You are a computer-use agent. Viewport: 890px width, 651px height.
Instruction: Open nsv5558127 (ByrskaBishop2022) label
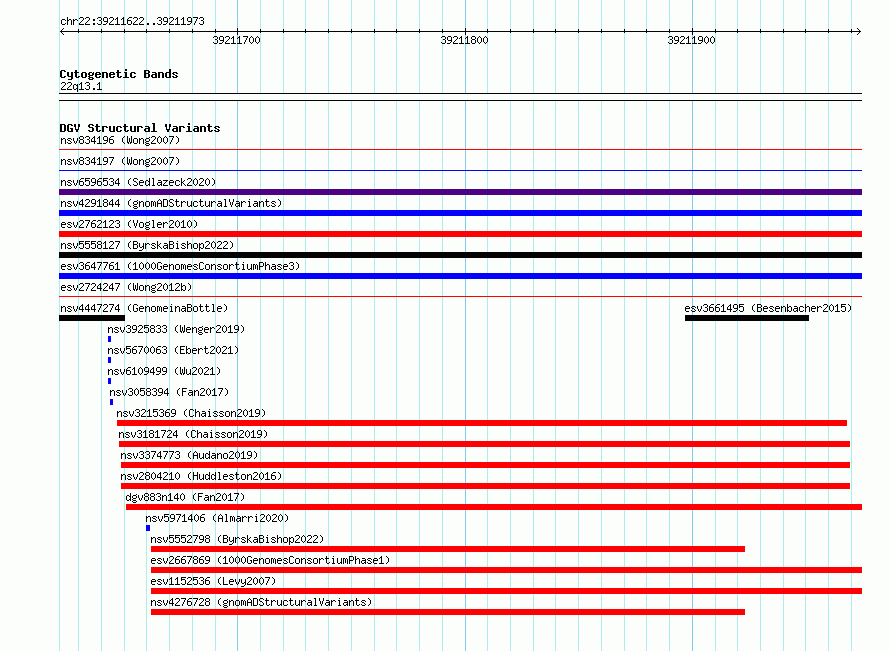pyautogui.click(x=147, y=245)
